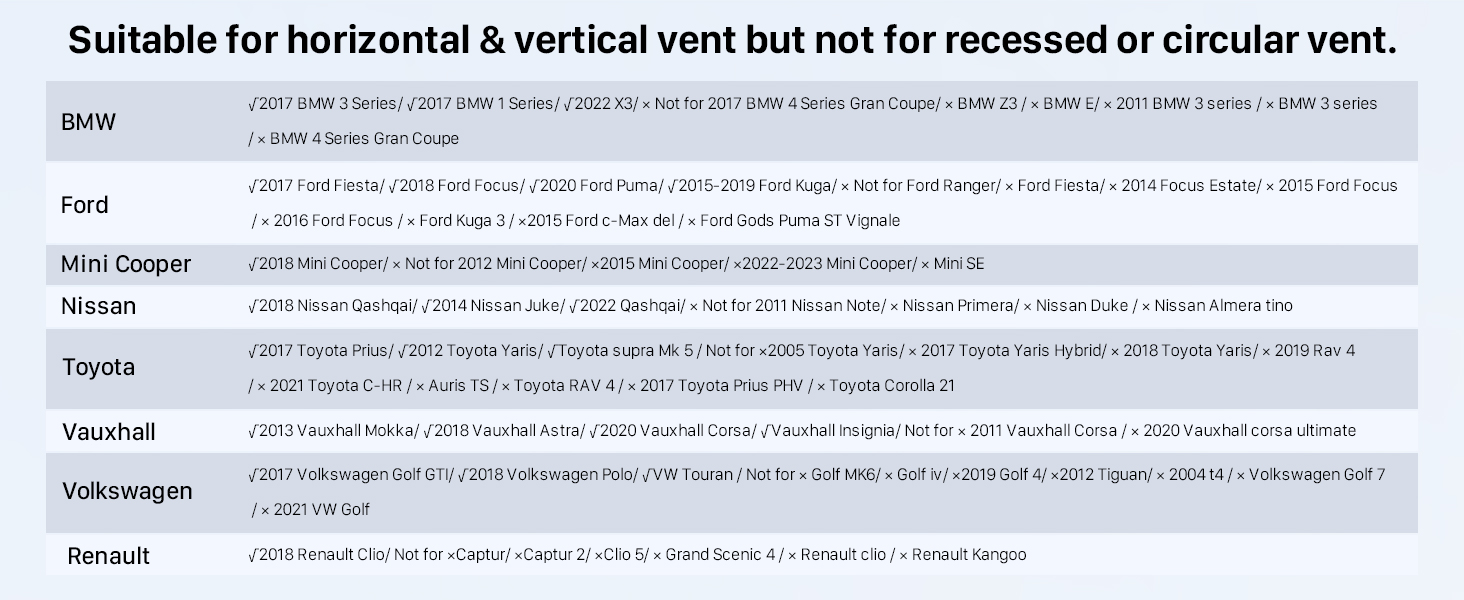Select the Toyota brand label
This screenshot has height=600, width=1464.
[98, 367]
